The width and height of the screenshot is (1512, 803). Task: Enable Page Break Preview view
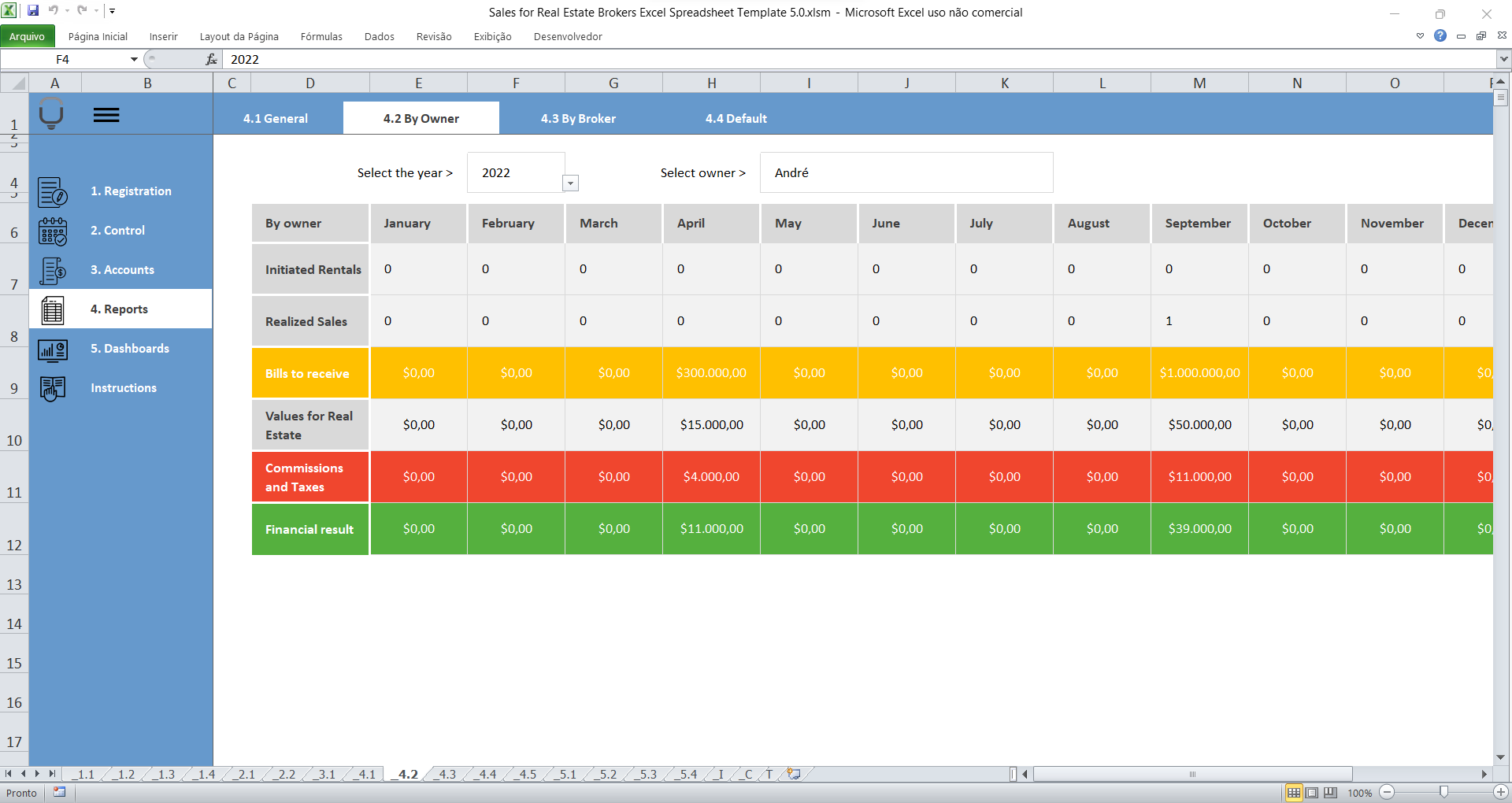coord(1331,793)
